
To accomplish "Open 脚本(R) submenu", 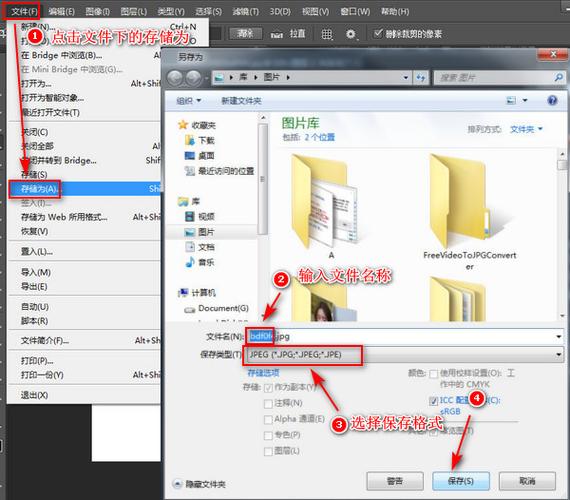I will pos(84,321).
